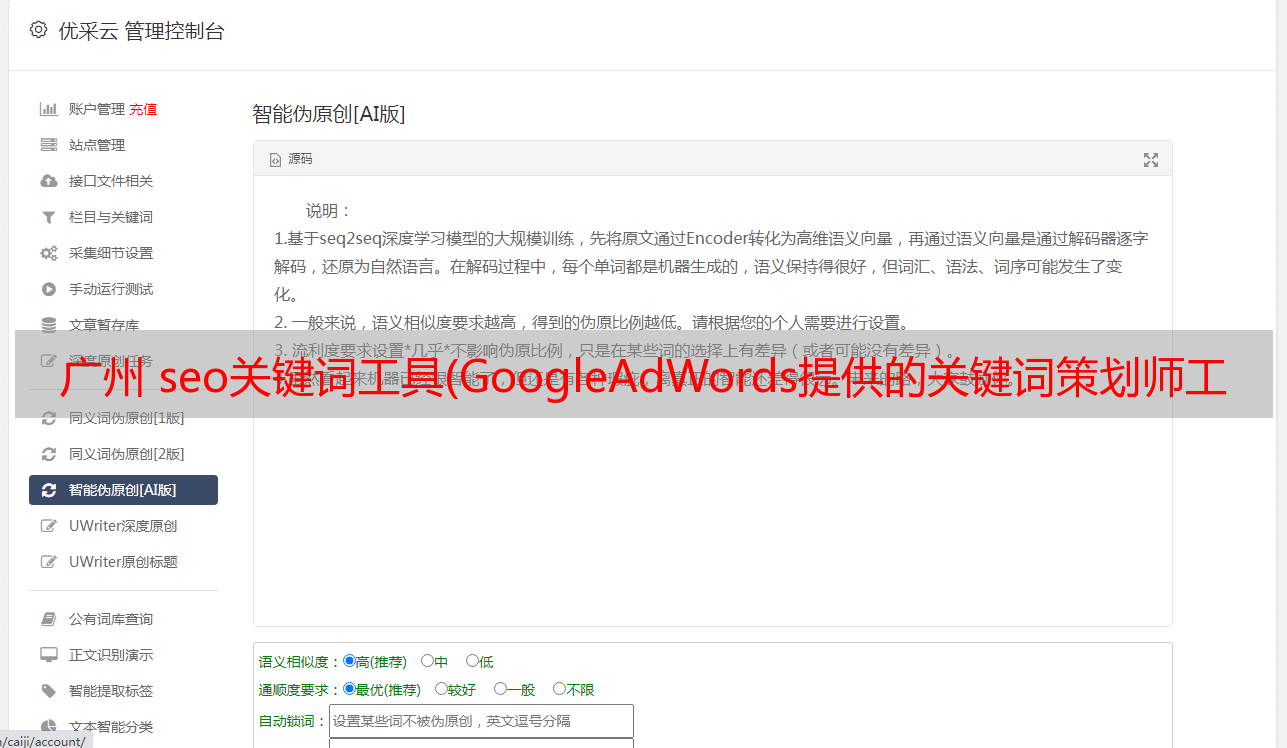Screen dimensions: 1287x748
Task: Open 公有词库查询 in sidebar
Action: tap(111, 619)
